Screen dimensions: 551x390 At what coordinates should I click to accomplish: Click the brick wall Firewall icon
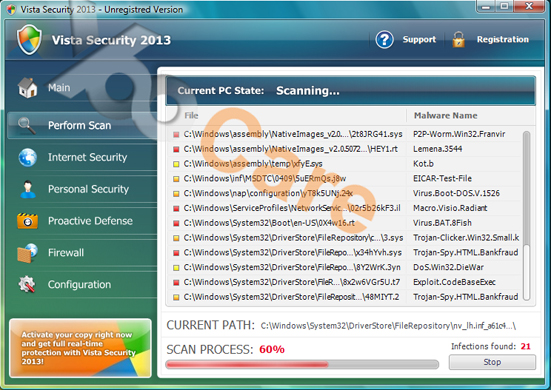(27, 253)
